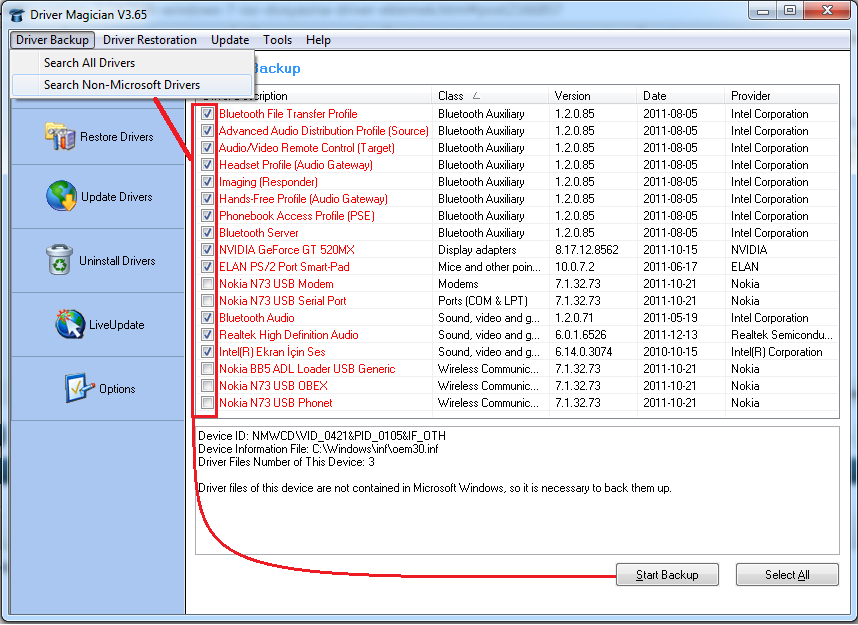The height and width of the screenshot is (625, 858).
Task: Open the Update menu
Action: coord(230,40)
